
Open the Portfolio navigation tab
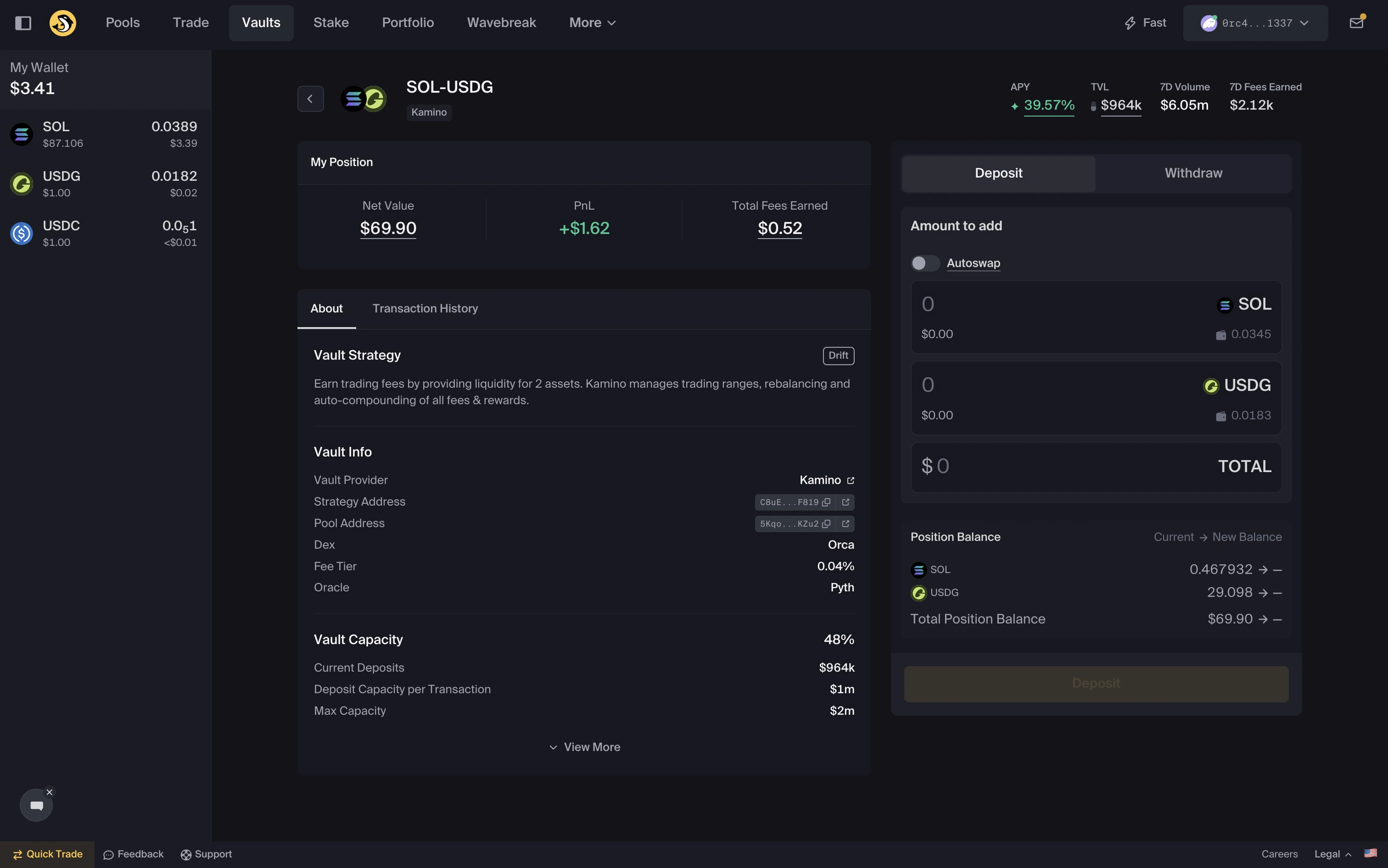pos(408,23)
